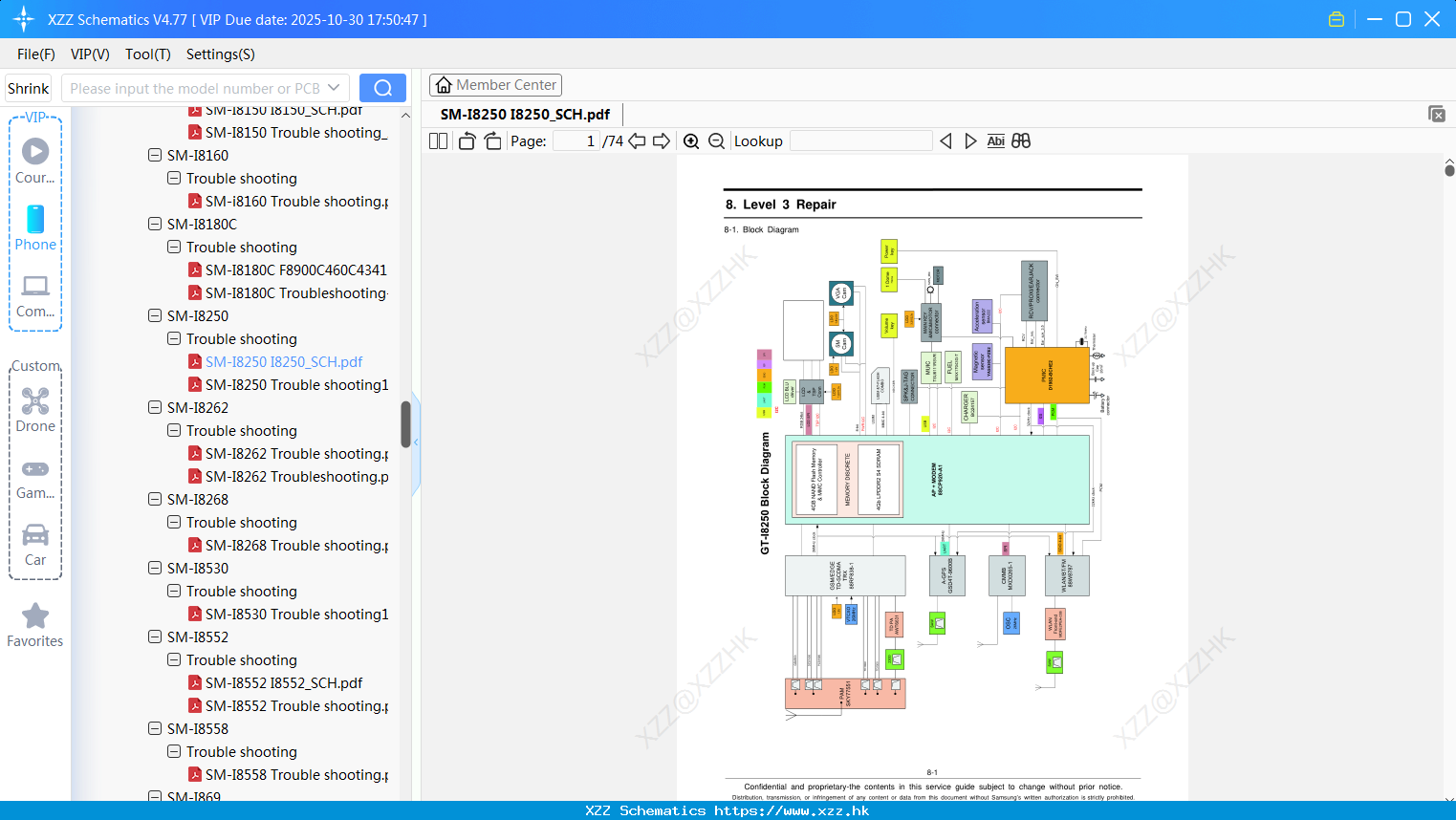Open SM-I8262 Trouble shooting file
The height and width of the screenshot is (820, 1456).
tap(296, 453)
